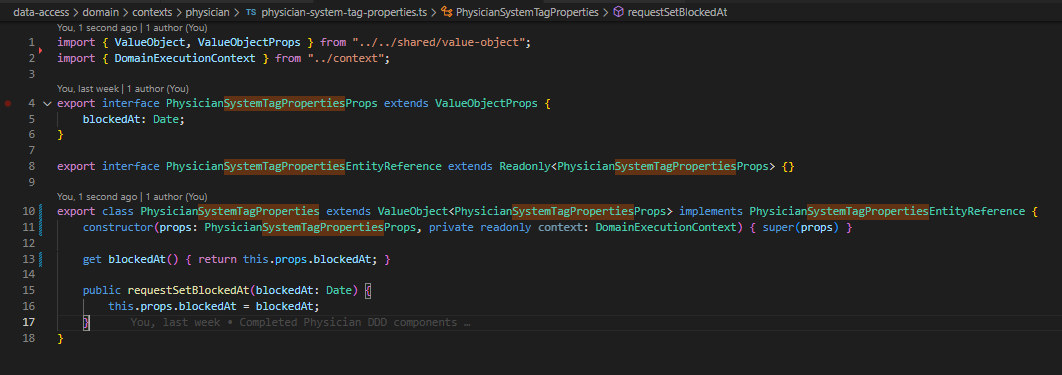Viewport: 1062px width, 375px height.
Task: Click 'super(props)' on line 11
Action: click(x=801, y=227)
